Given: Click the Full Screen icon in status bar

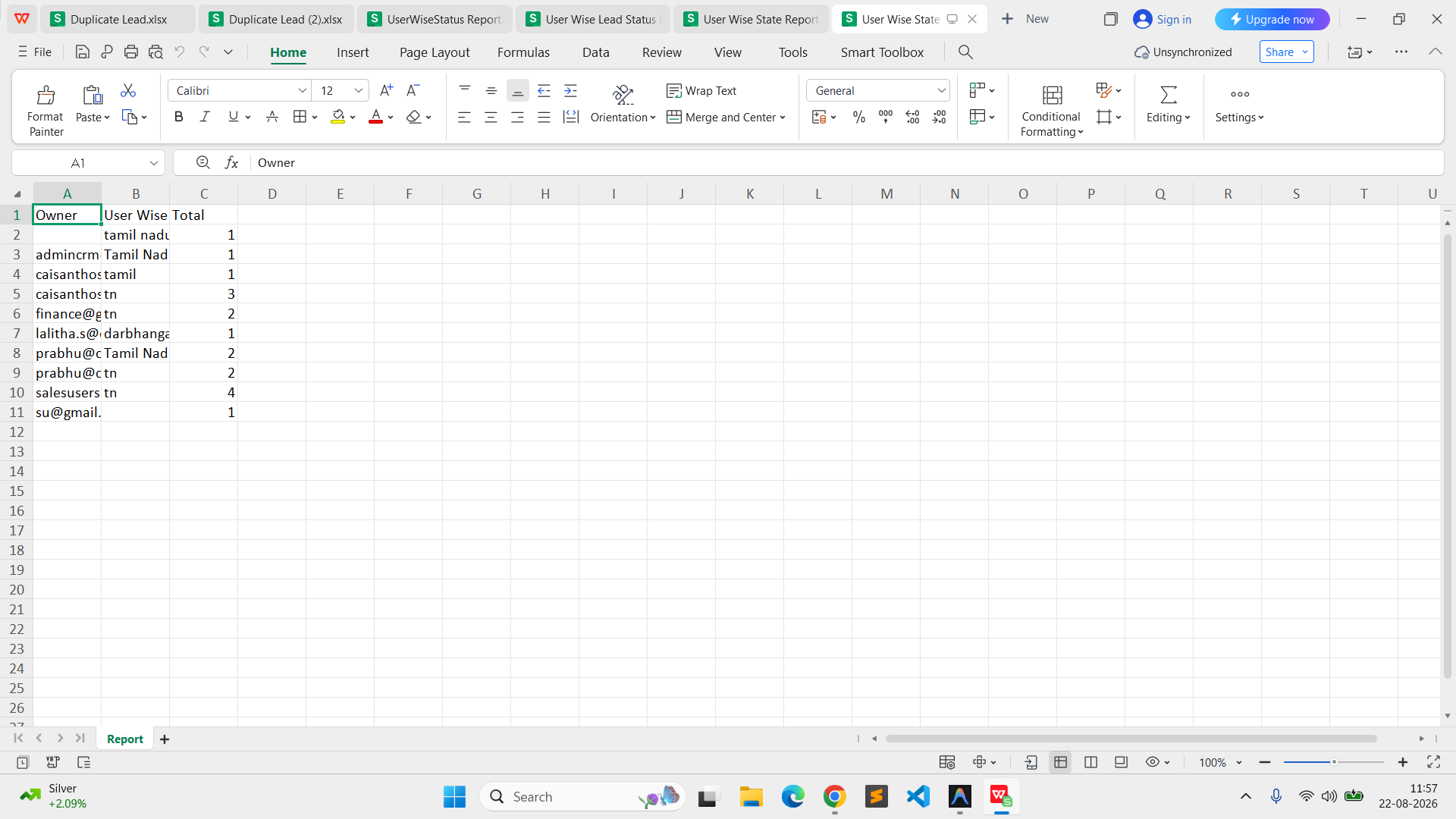Looking at the screenshot, I should pos(1433,762).
